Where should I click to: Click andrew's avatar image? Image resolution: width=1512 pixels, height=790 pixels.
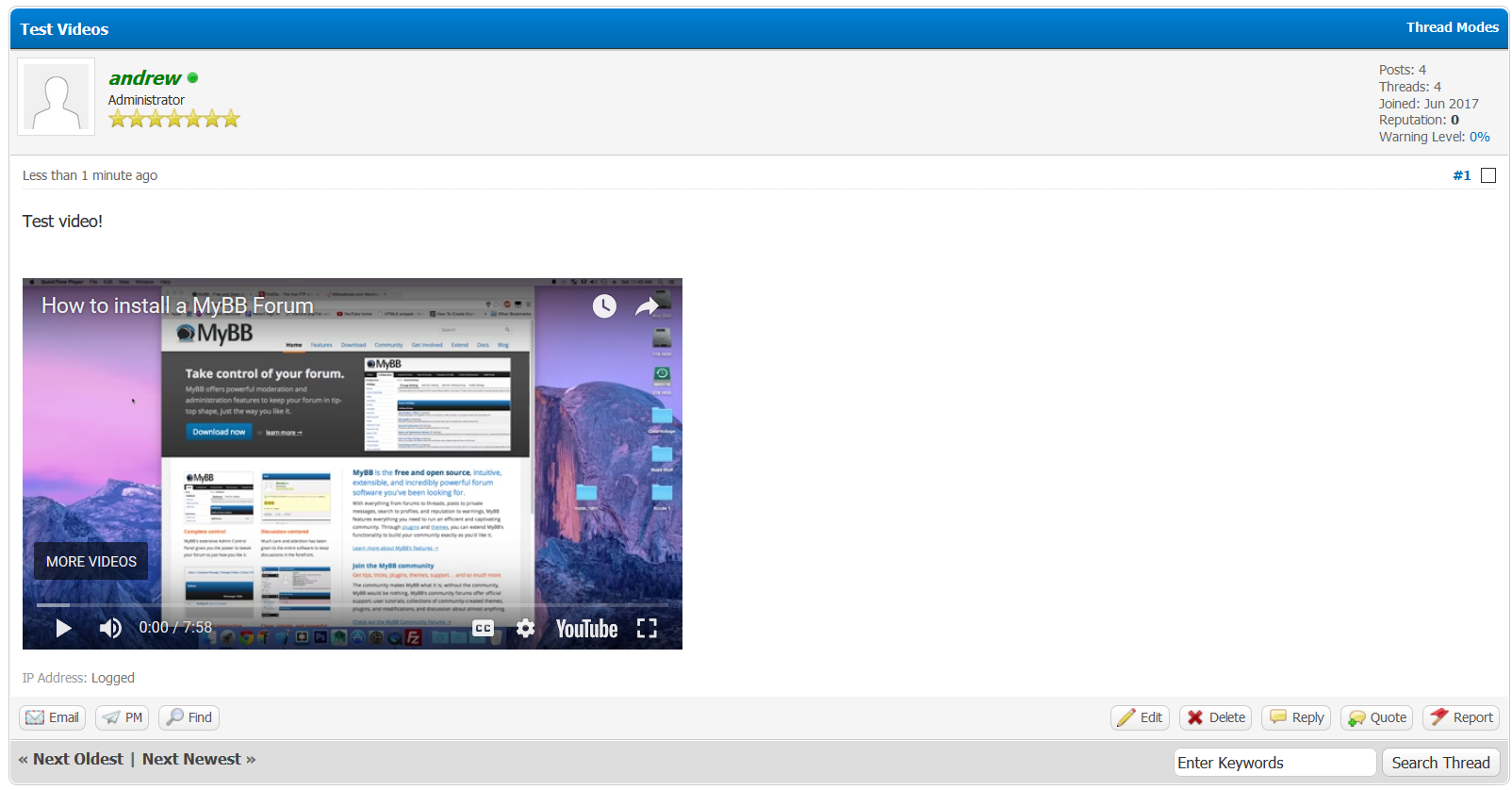(57, 97)
